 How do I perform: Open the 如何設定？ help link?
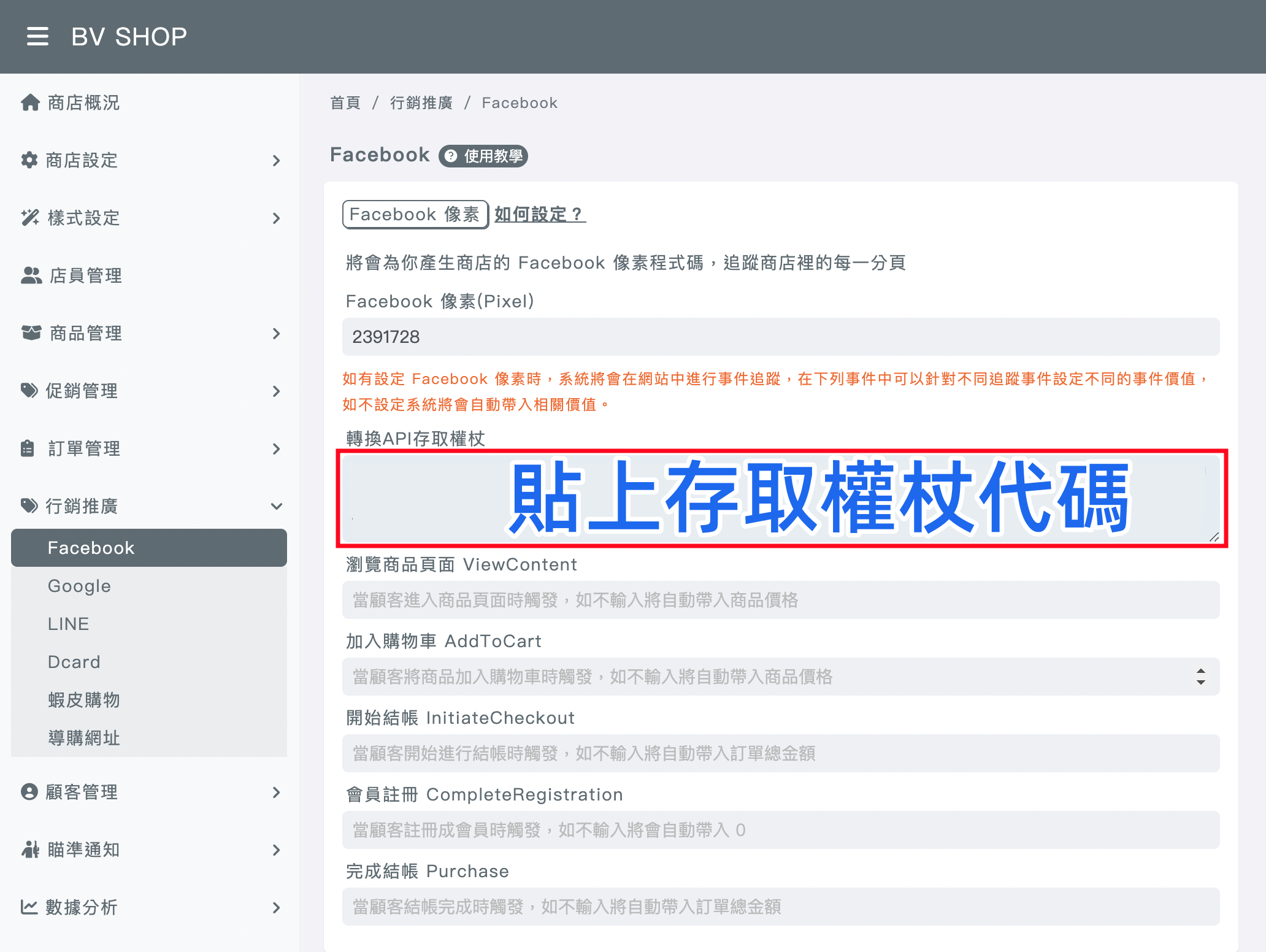540,214
